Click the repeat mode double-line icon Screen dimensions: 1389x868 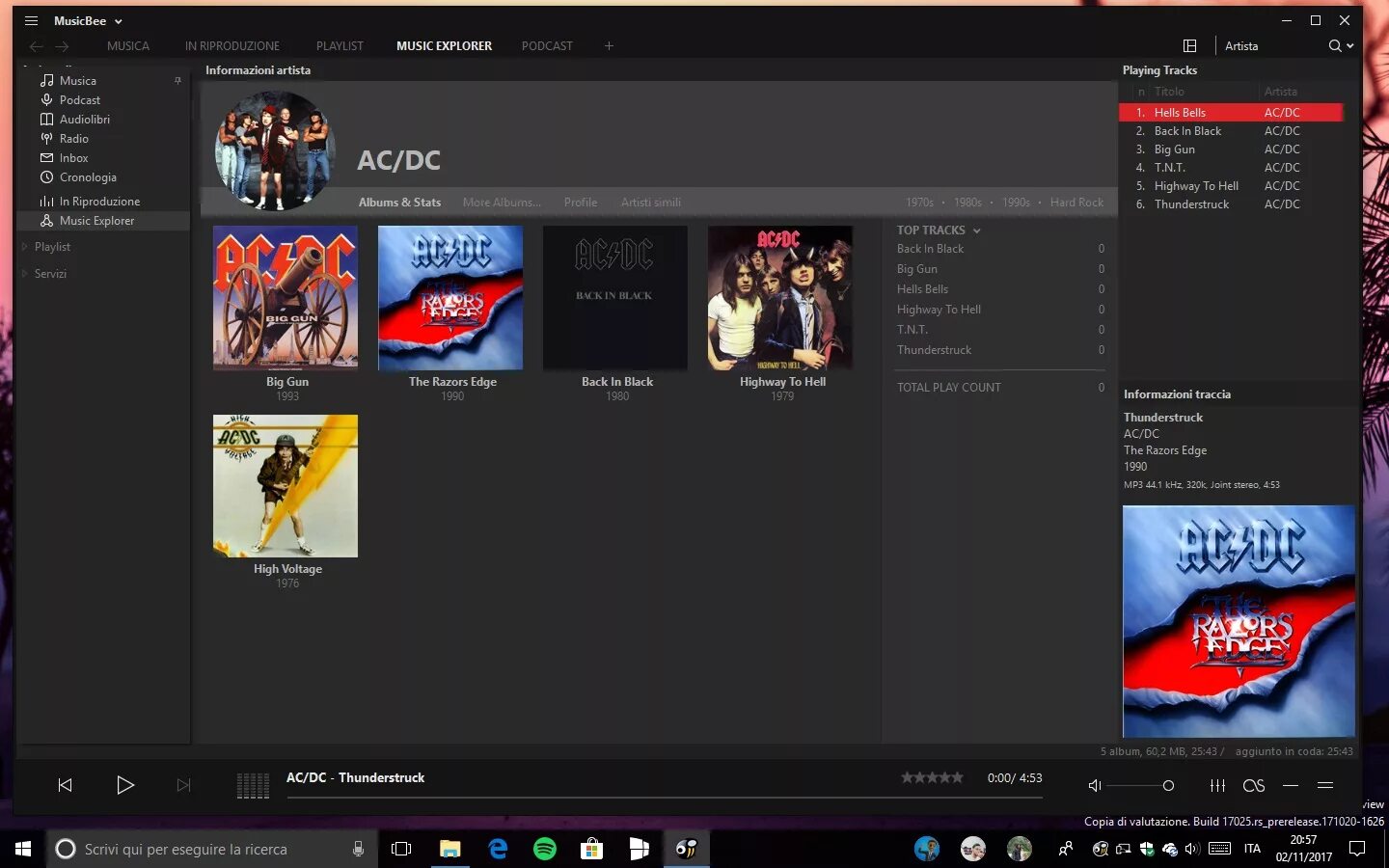1325,785
